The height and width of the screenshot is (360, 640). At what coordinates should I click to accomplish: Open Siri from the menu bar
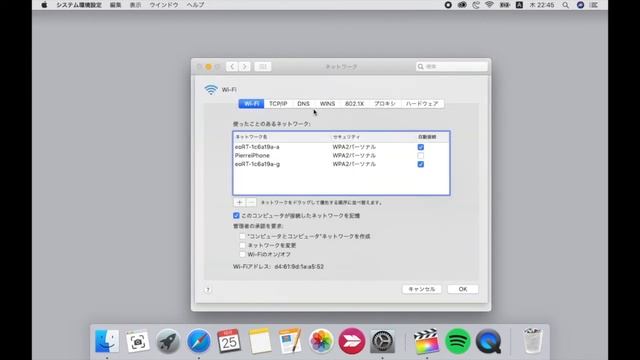pos(580,5)
